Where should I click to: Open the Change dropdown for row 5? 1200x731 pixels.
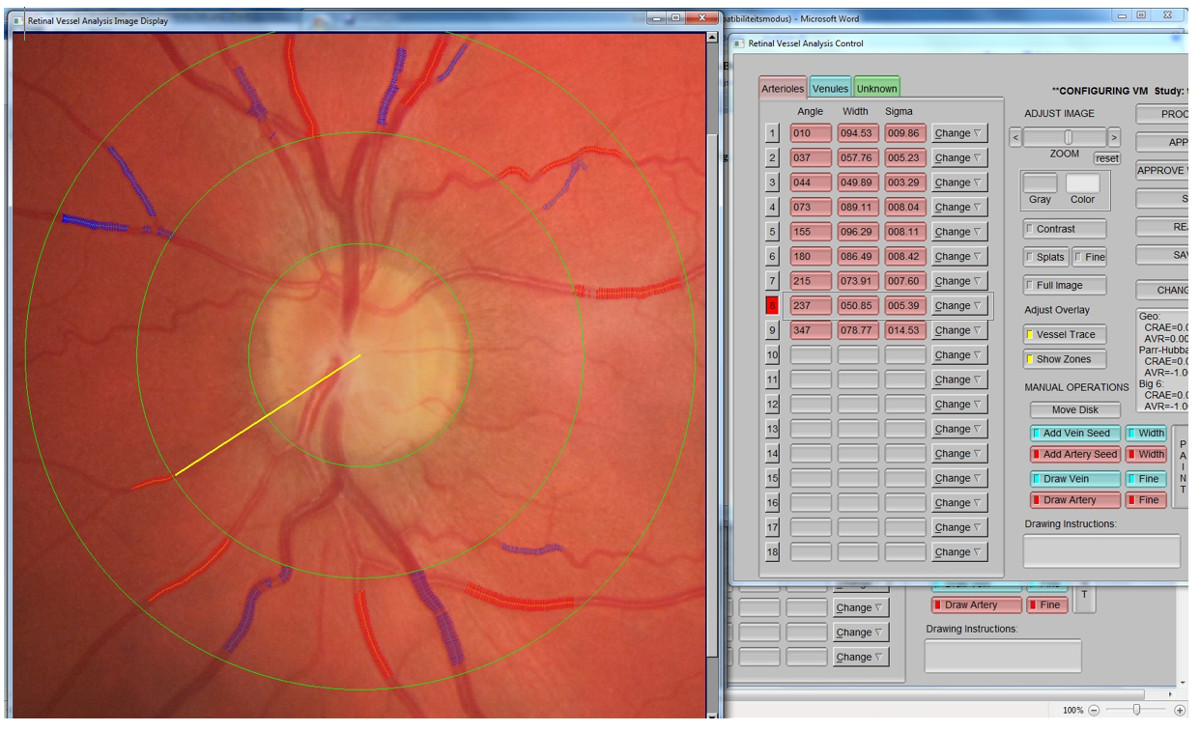tap(958, 232)
